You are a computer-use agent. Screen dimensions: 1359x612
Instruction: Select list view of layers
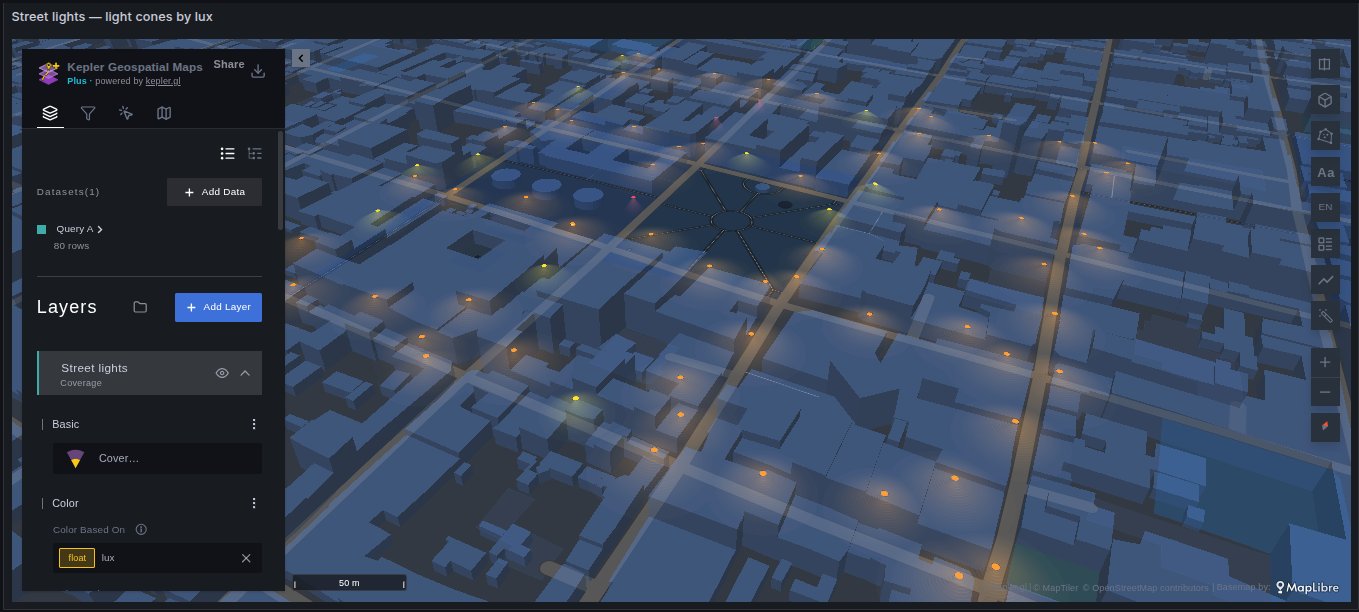pos(228,153)
